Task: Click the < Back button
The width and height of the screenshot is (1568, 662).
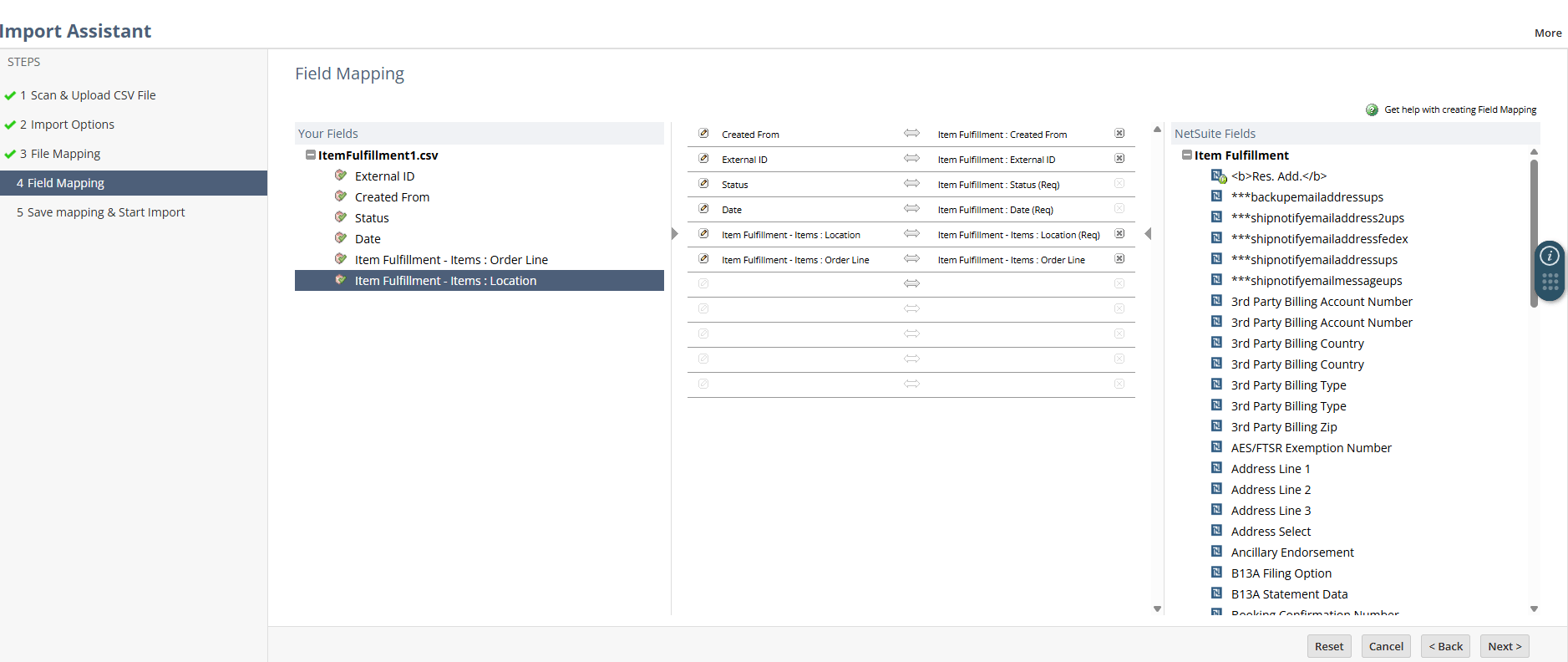Action: (1445, 646)
